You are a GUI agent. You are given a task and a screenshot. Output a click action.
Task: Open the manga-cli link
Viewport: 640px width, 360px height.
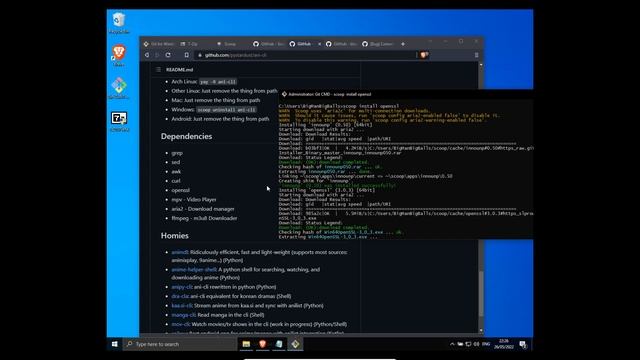(184, 315)
